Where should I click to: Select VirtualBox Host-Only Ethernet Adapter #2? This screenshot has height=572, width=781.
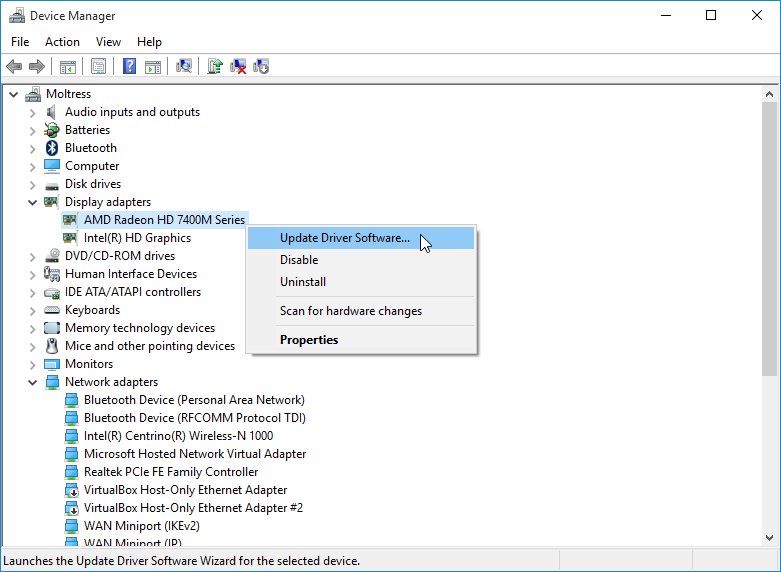193,508
